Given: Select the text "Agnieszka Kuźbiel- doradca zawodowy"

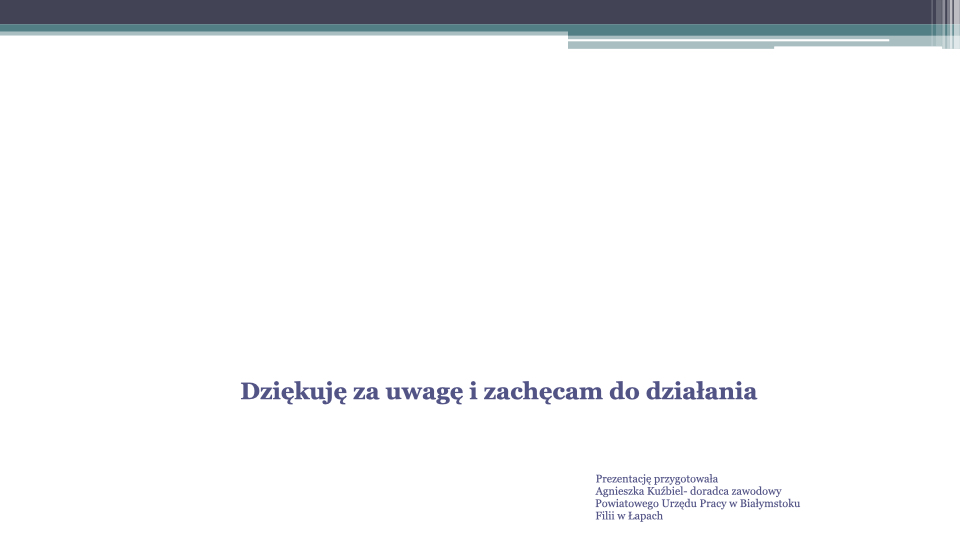Looking at the screenshot, I should [688, 491].
